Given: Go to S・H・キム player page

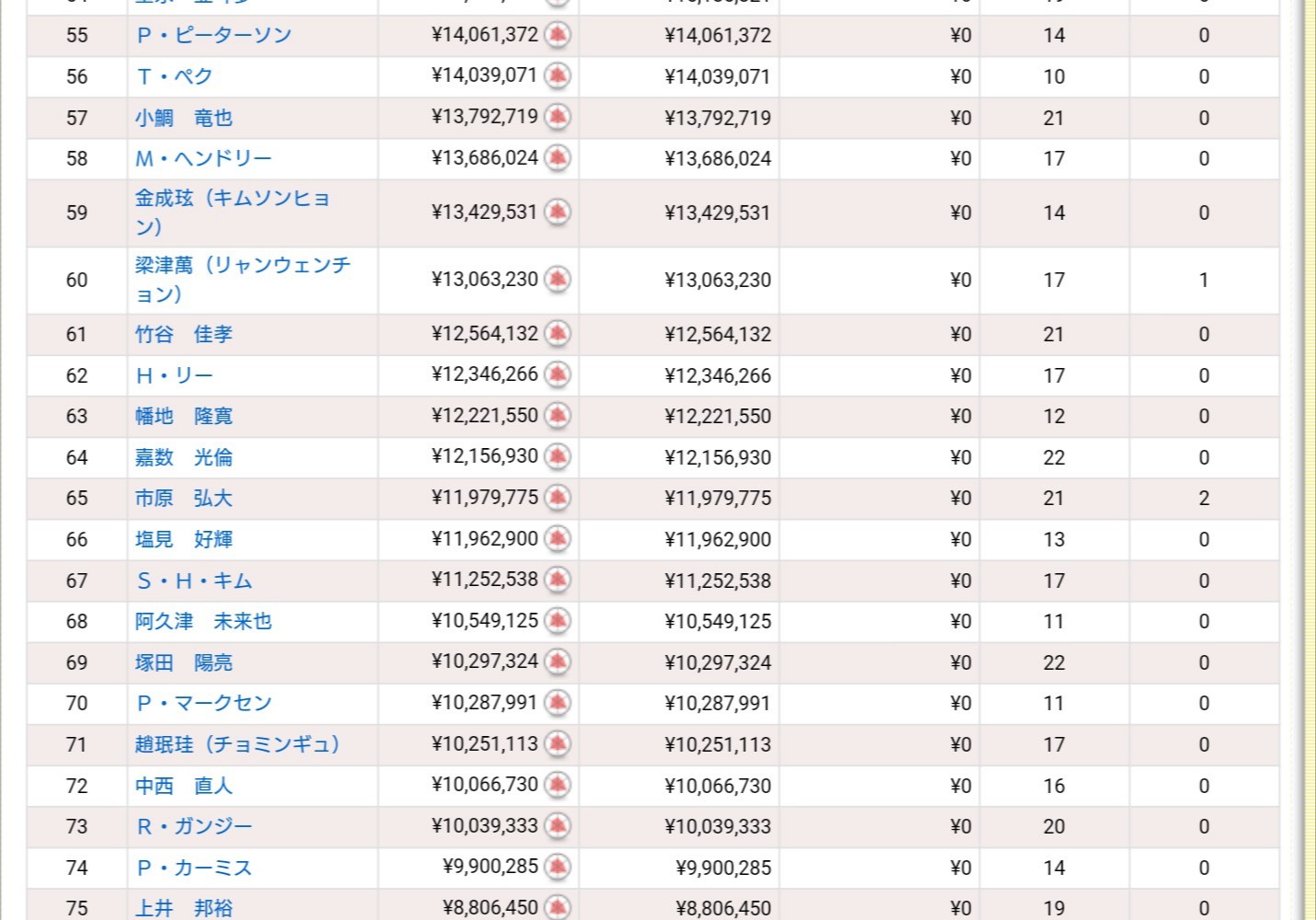Looking at the screenshot, I should [x=194, y=581].
